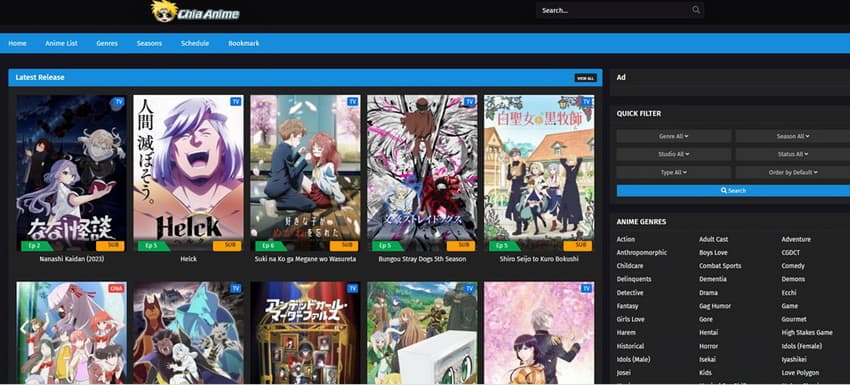Viewport: 850px width, 385px height.
Task: Expand the Status All dropdown
Action: (x=793, y=154)
